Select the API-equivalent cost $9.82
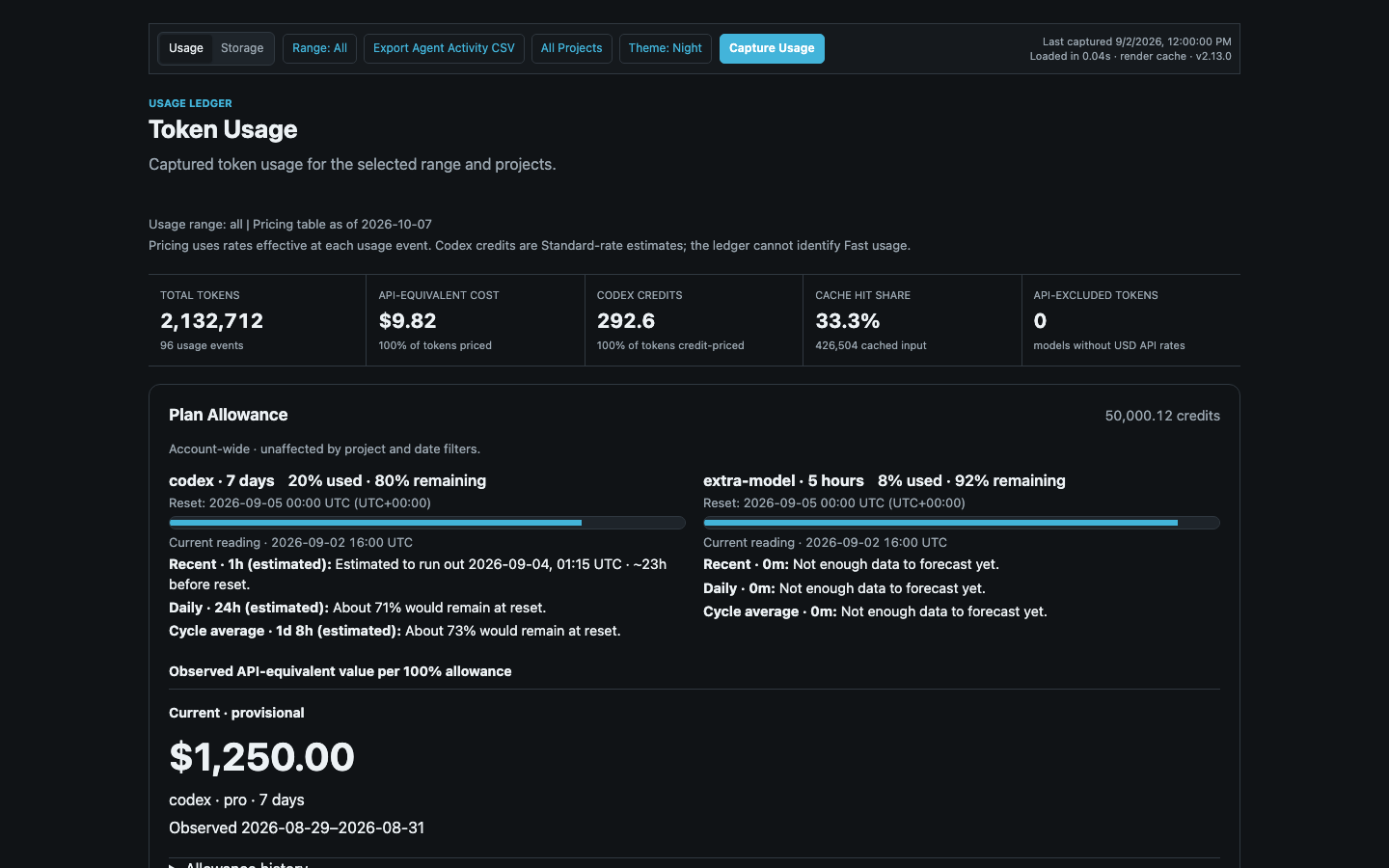The height and width of the screenshot is (868, 1389). 407,321
